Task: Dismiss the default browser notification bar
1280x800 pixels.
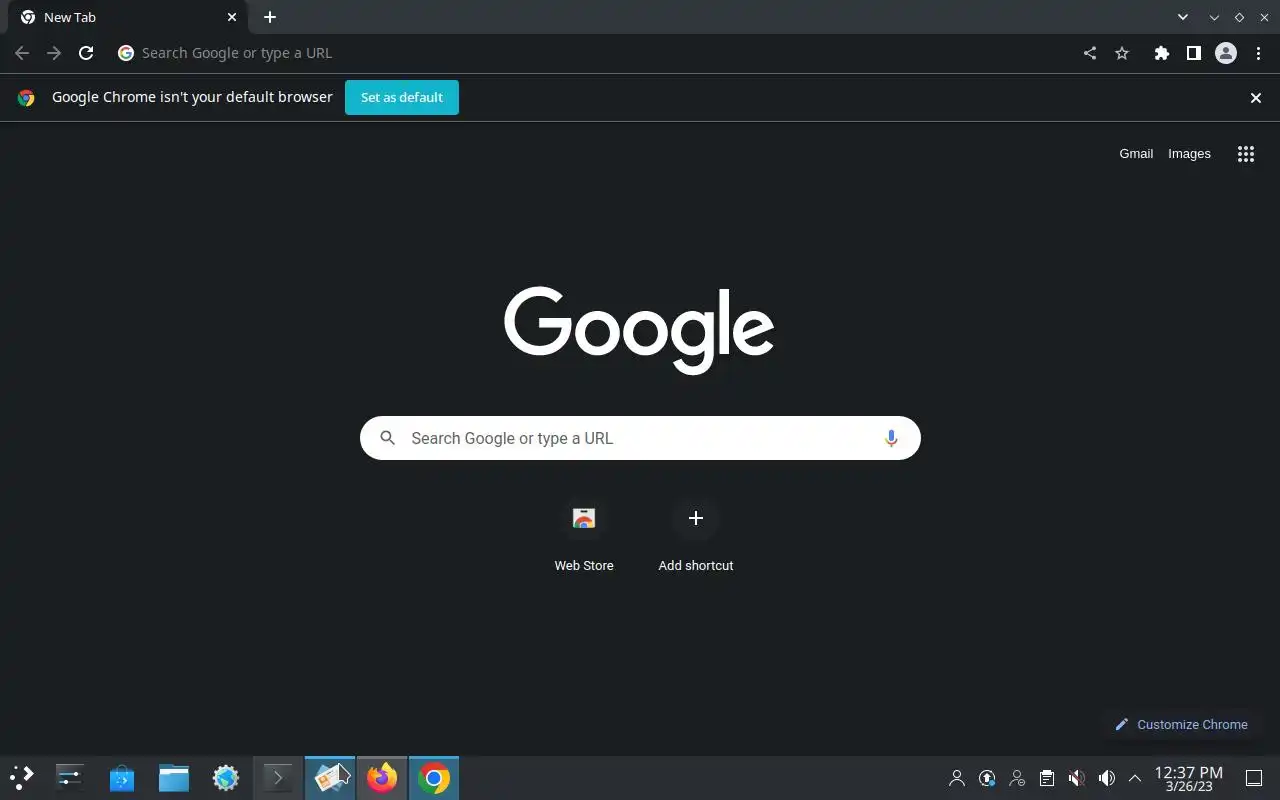Action: click(x=1256, y=97)
